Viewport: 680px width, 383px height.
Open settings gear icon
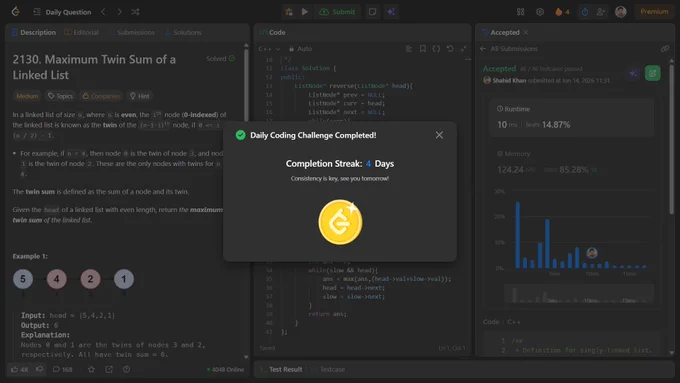tap(540, 12)
